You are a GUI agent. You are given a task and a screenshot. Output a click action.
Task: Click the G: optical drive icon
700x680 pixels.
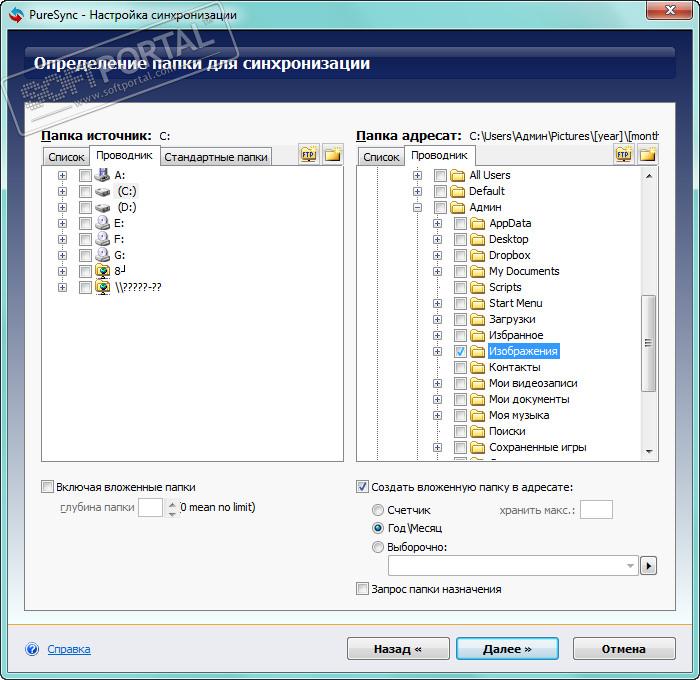pos(102,255)
